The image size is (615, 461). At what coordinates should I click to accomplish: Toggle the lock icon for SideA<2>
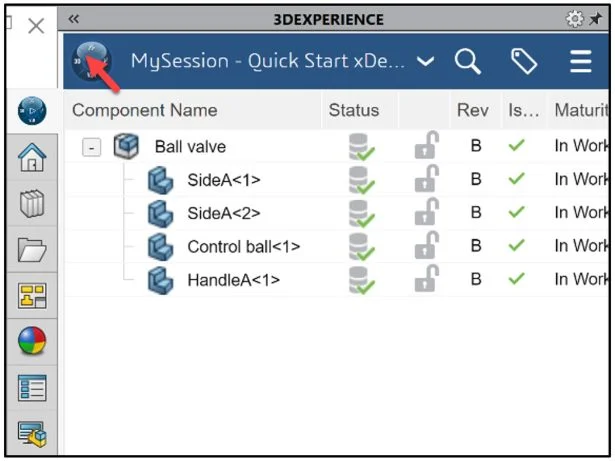coord(427,213)
